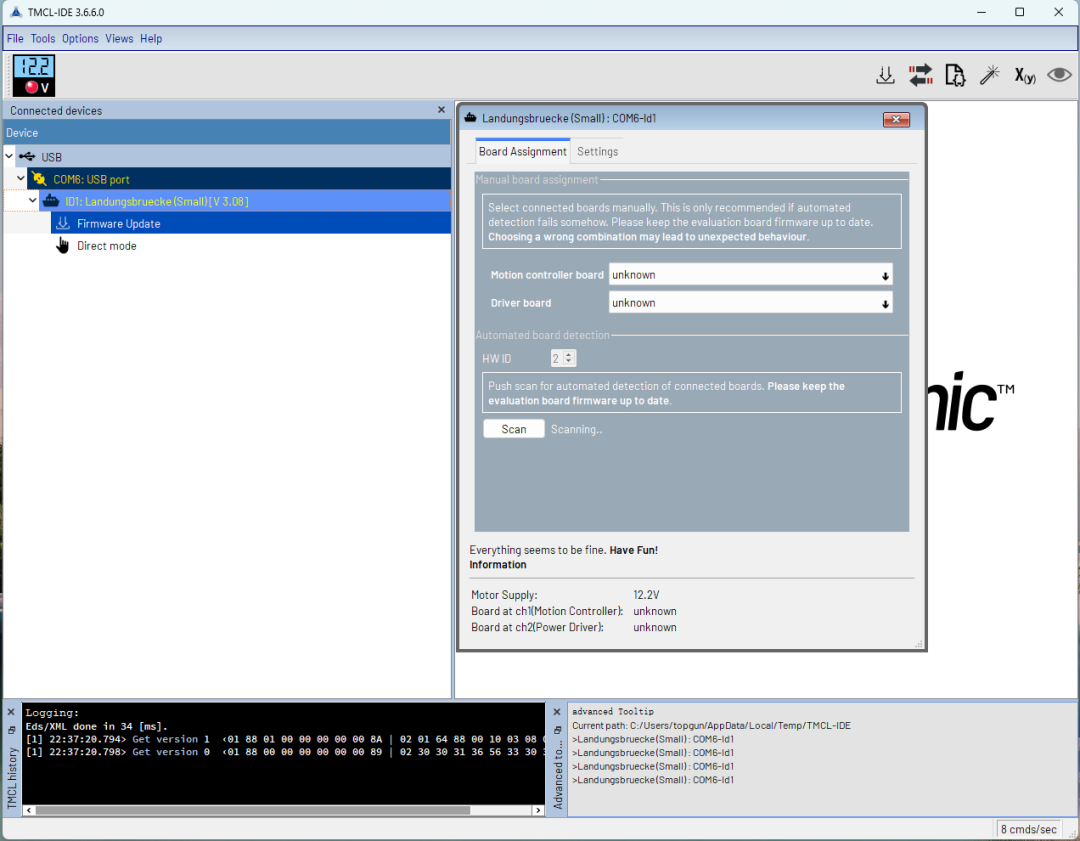Open the connection transfer arrows tool
The image size is (1080, 841).
tap(920, 75)
